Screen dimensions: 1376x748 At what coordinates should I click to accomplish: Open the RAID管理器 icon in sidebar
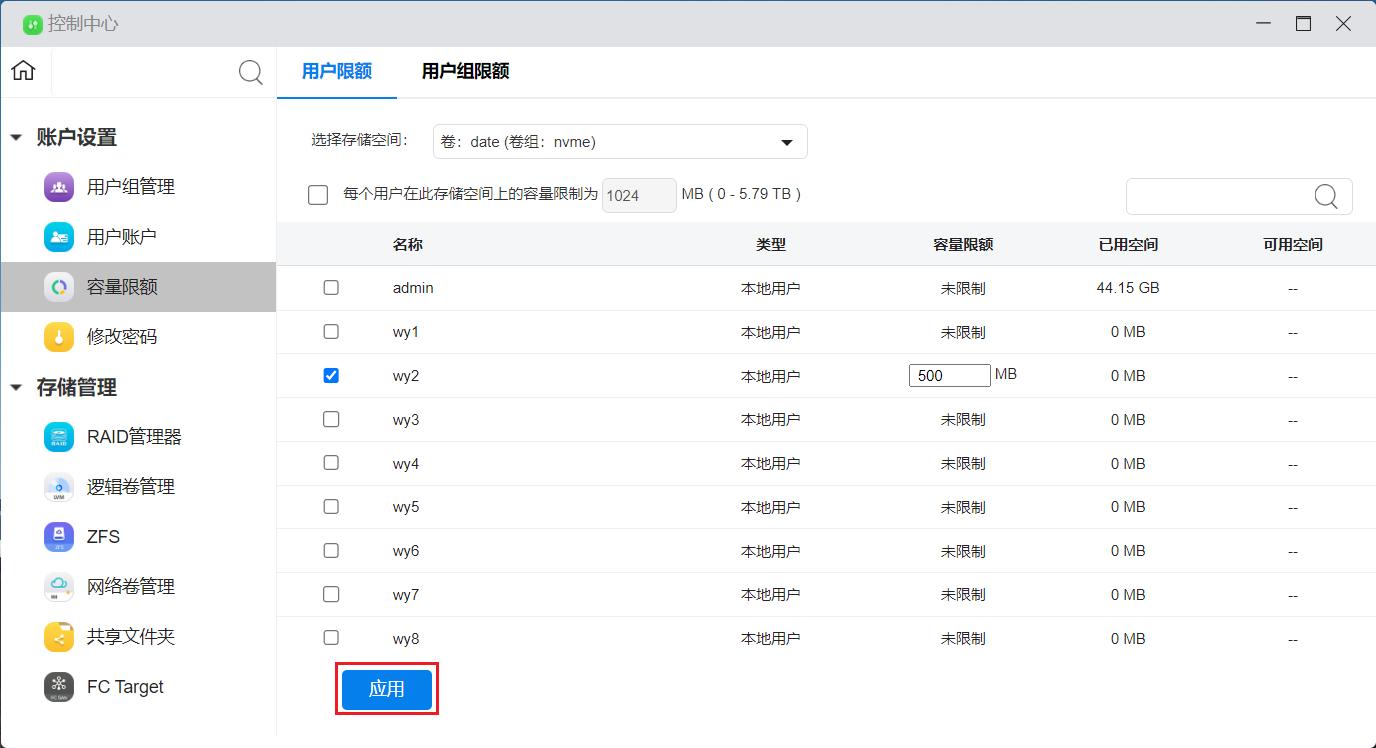(x=58, y=436)
